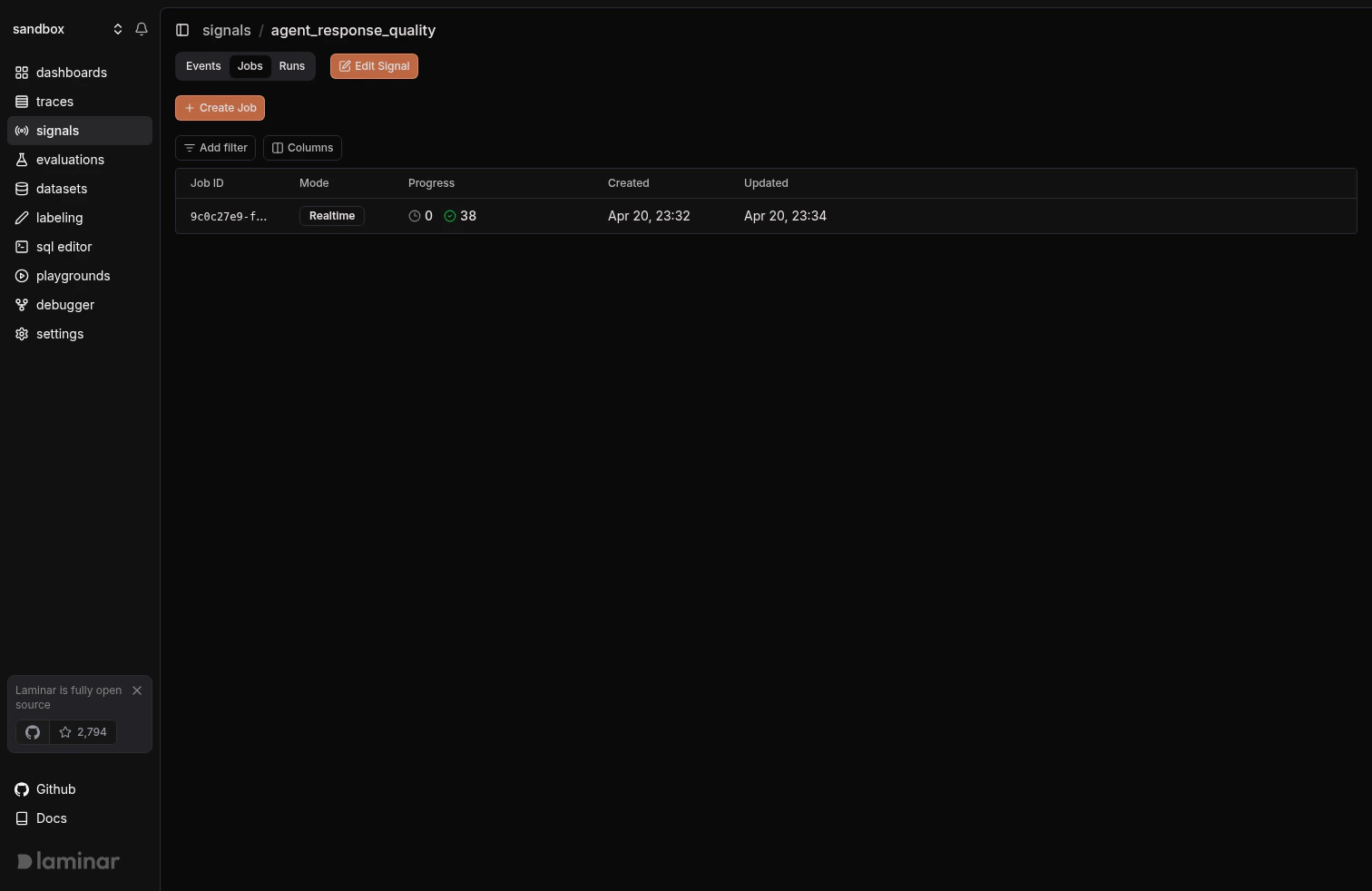The width and height of the screenshot is (1372, 891).
Task: Open the Columns selector
Action: pyautogui.click(x=302, y=147)
